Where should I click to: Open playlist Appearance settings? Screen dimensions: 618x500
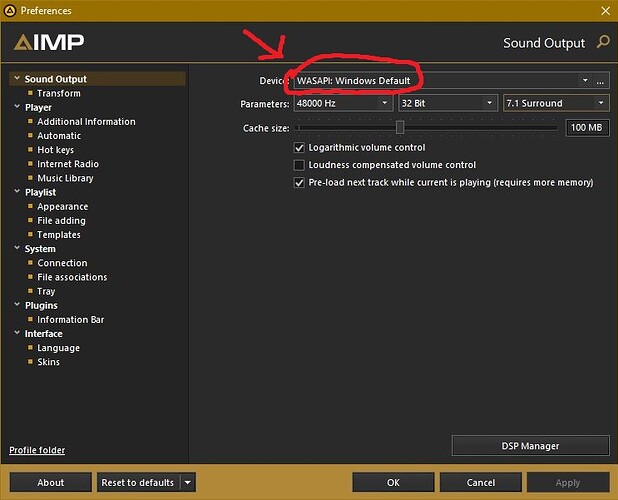[63, 206]
